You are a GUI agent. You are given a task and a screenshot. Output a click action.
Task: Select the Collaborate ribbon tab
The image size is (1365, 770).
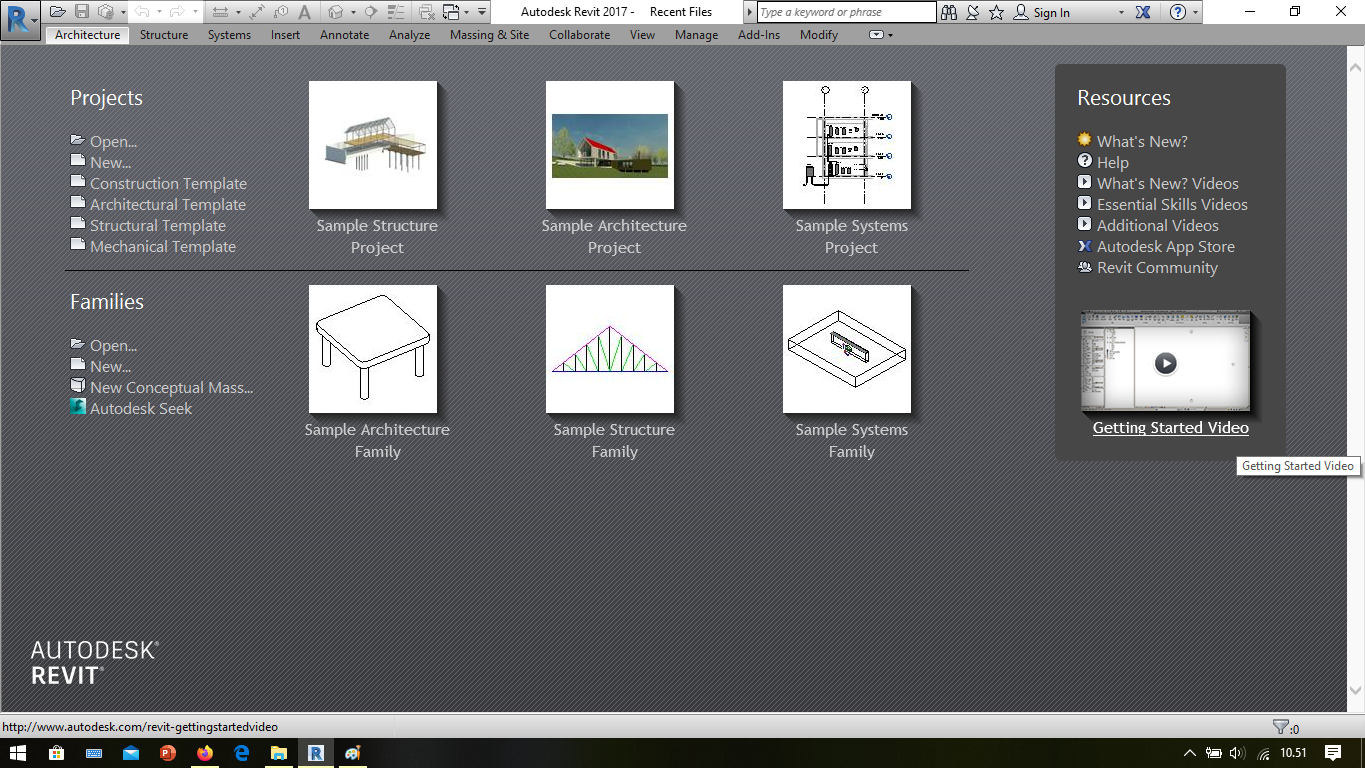[x=579, y=35]
